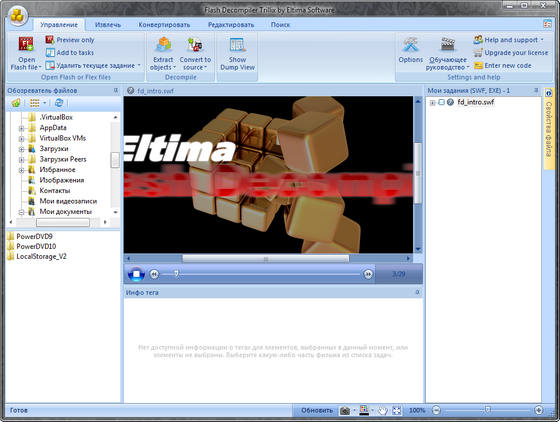Open Help and support menu
This screenshot has height=422, width=560.
pyautogui.click(x=509, y=40)
